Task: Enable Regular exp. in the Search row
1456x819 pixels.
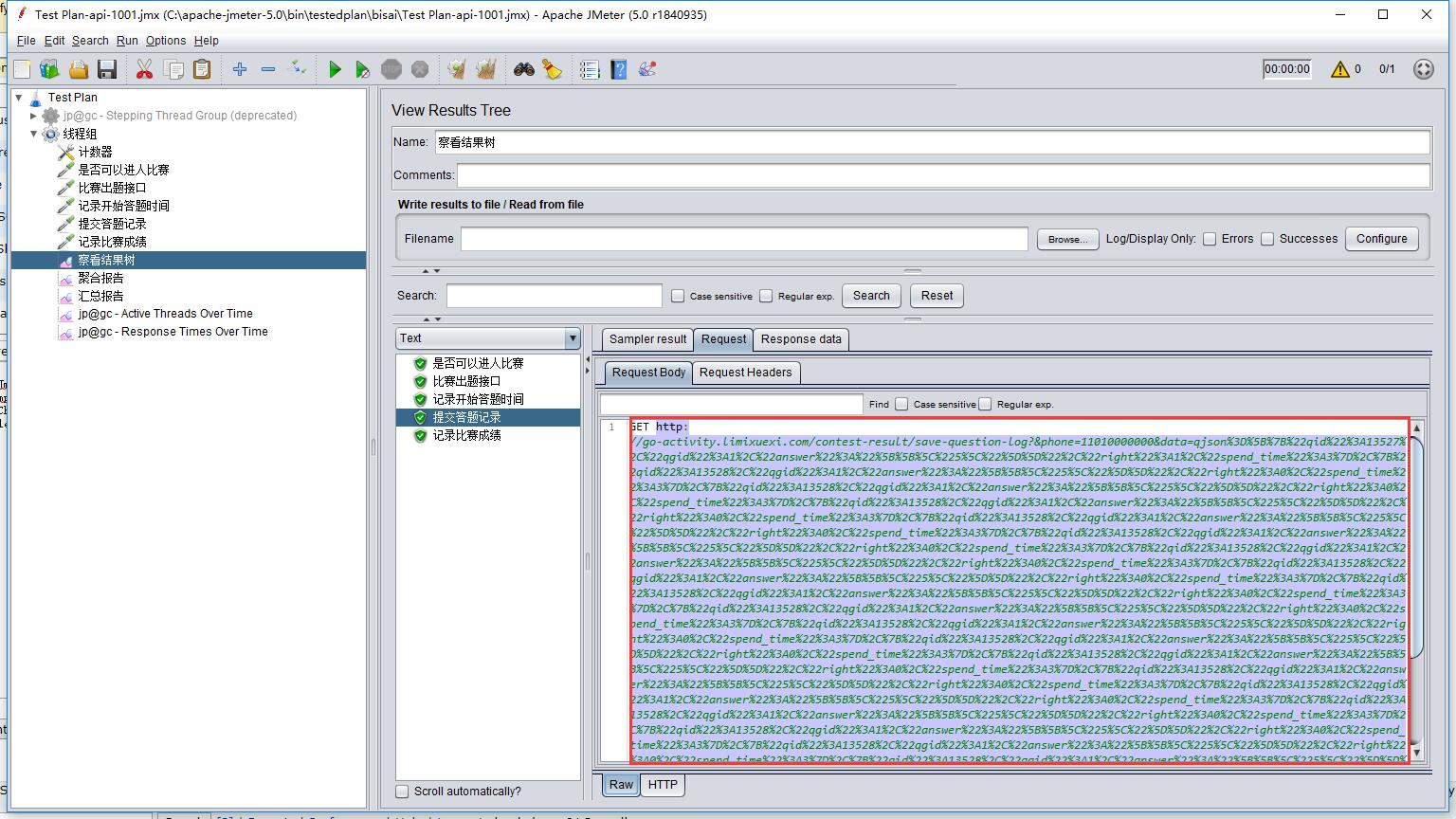Action: click(766, 296)
